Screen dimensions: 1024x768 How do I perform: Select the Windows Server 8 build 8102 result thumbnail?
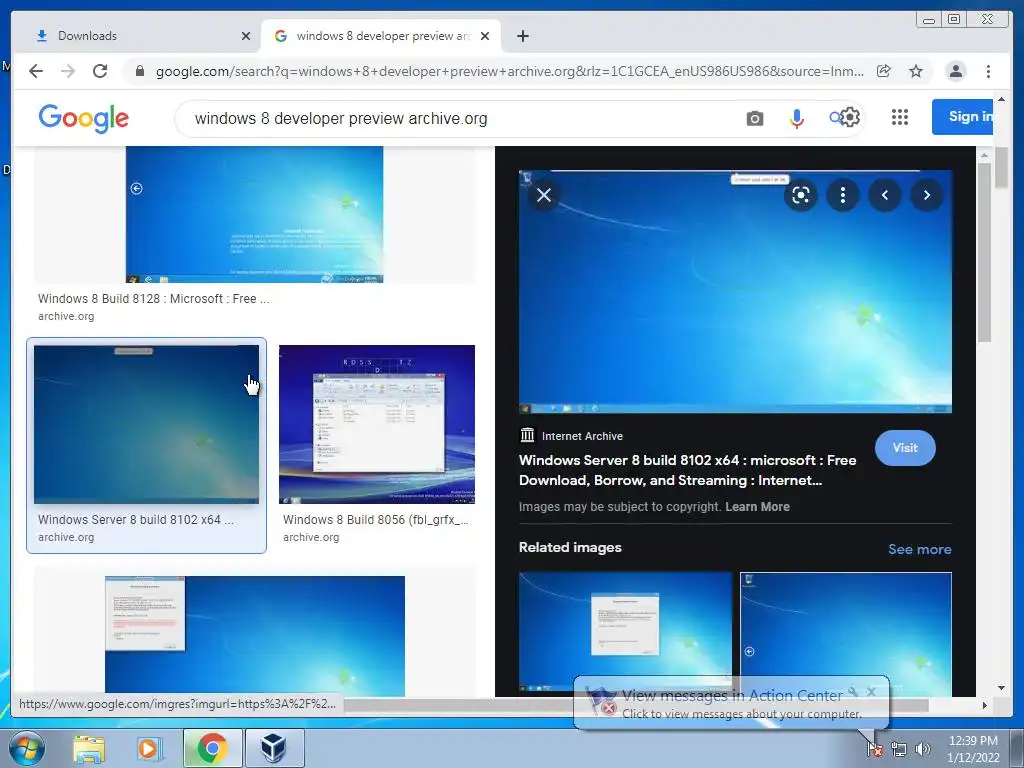[x=146, y=424]
